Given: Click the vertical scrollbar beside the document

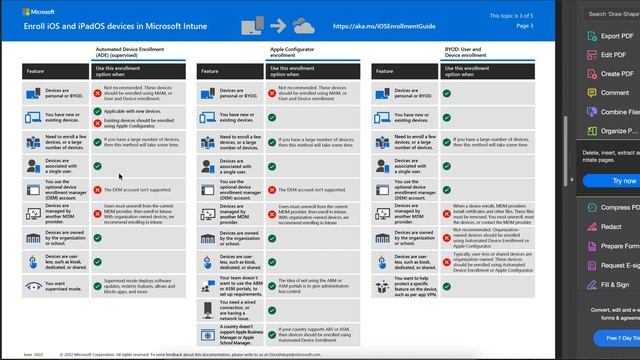Looking at the screenshot, I should coord(565,151).
